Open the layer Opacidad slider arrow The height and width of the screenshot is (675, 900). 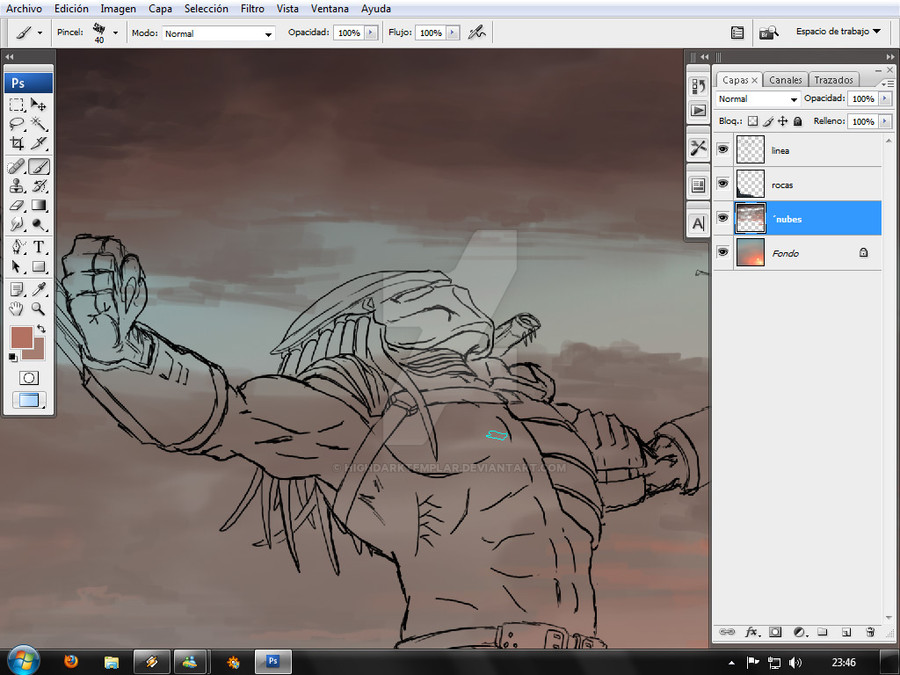(x=885, y=99)
